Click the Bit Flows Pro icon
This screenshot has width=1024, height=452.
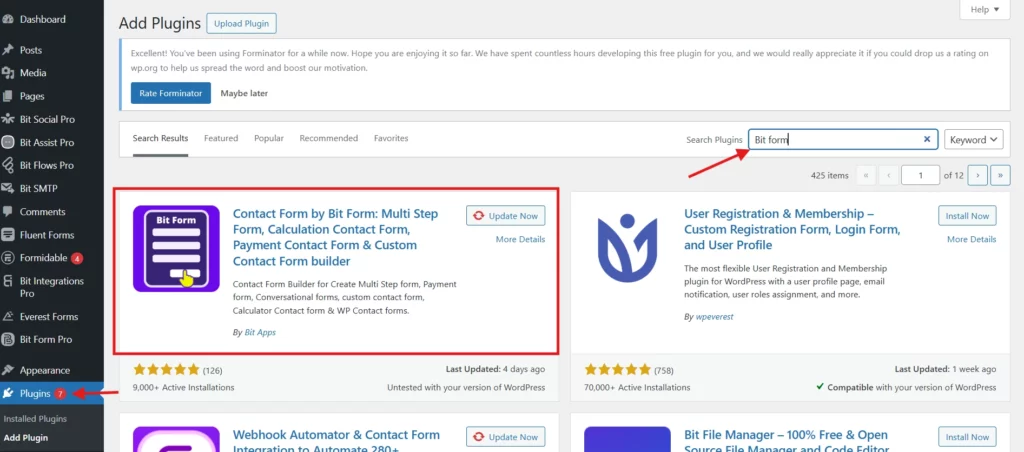point(8,165)
